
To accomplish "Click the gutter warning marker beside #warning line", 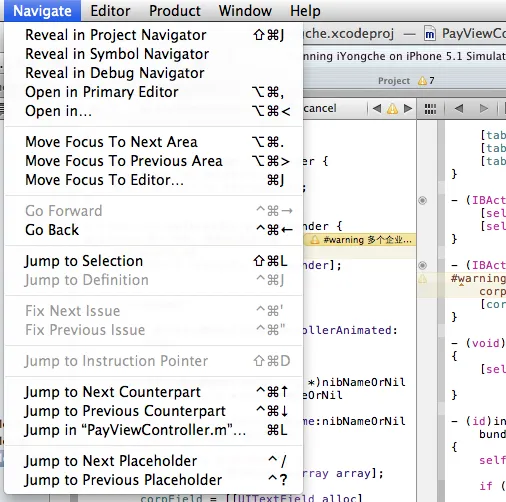I will [422, 279].
